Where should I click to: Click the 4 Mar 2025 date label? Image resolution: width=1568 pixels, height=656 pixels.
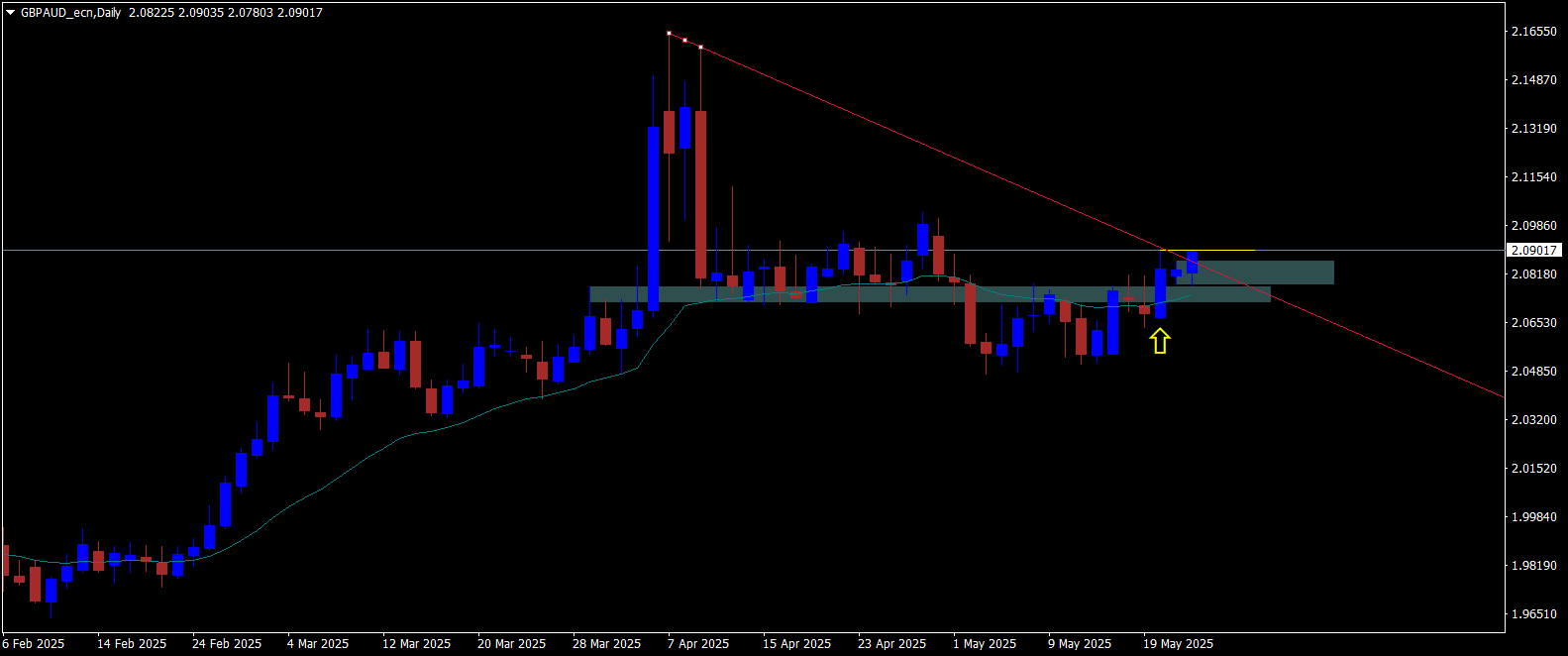click(318, 644)
